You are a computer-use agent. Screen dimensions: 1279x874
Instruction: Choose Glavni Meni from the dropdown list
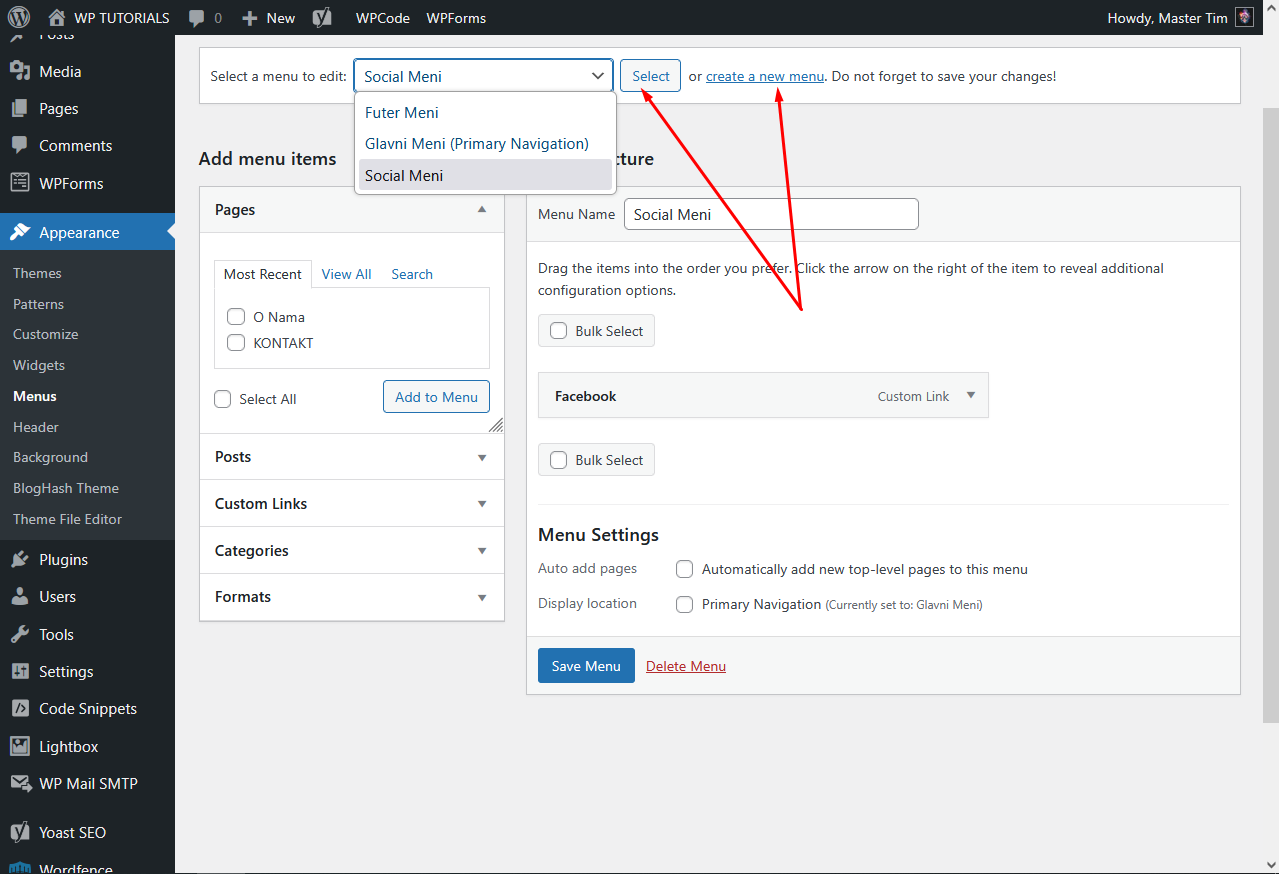pos(477,144)
